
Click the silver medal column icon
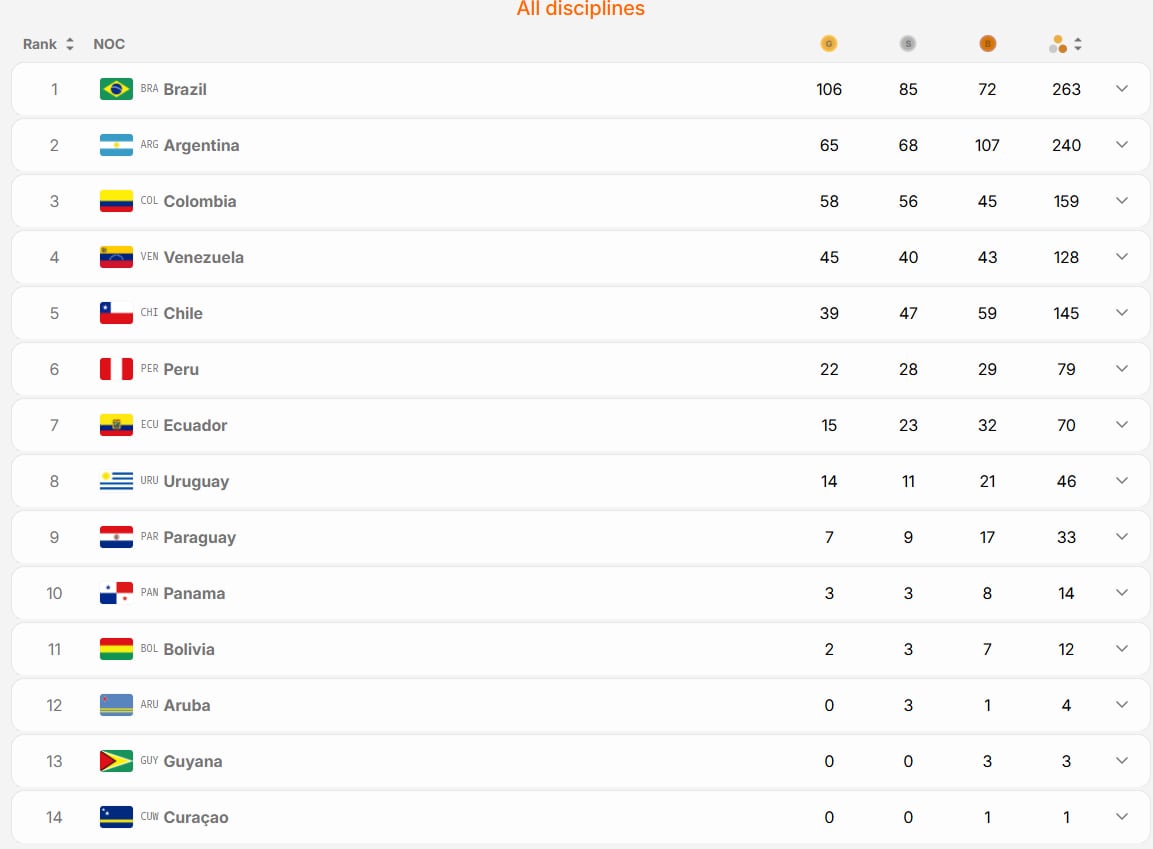tap(907, 44)
